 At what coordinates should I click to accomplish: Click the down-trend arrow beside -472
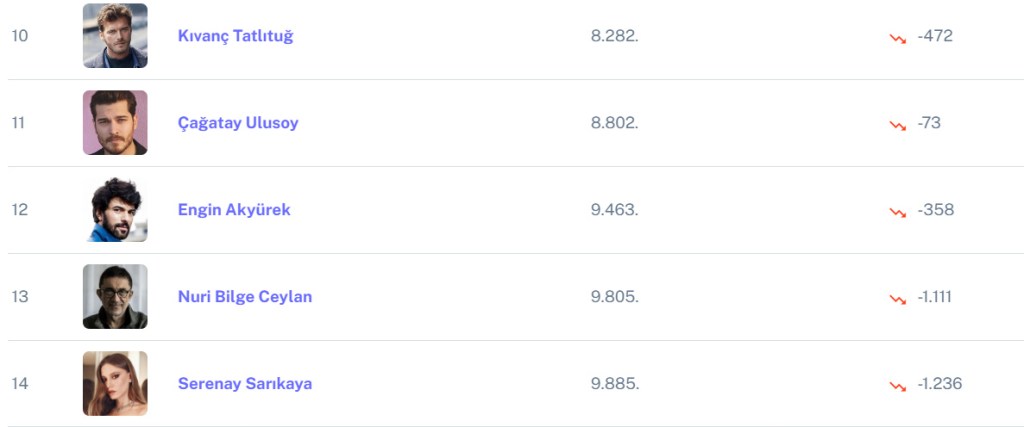tap(897, 38)
